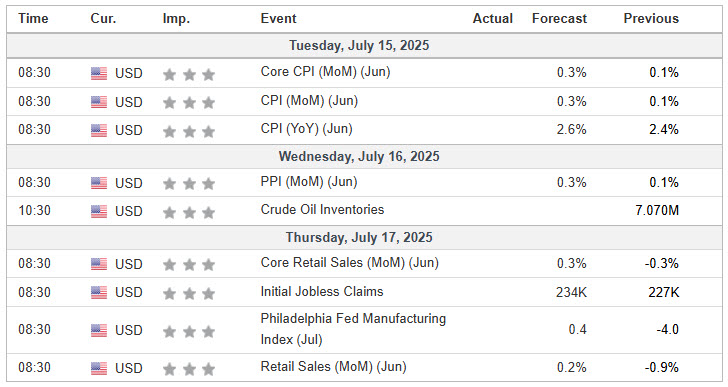Open the Core CPI (MoM) (Jun) event
The width and height of the screenshot is (728, 387).
coord(325,72)
